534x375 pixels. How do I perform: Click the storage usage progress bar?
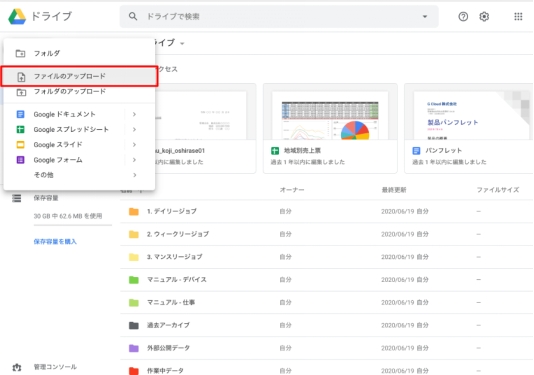click(73, 225)
